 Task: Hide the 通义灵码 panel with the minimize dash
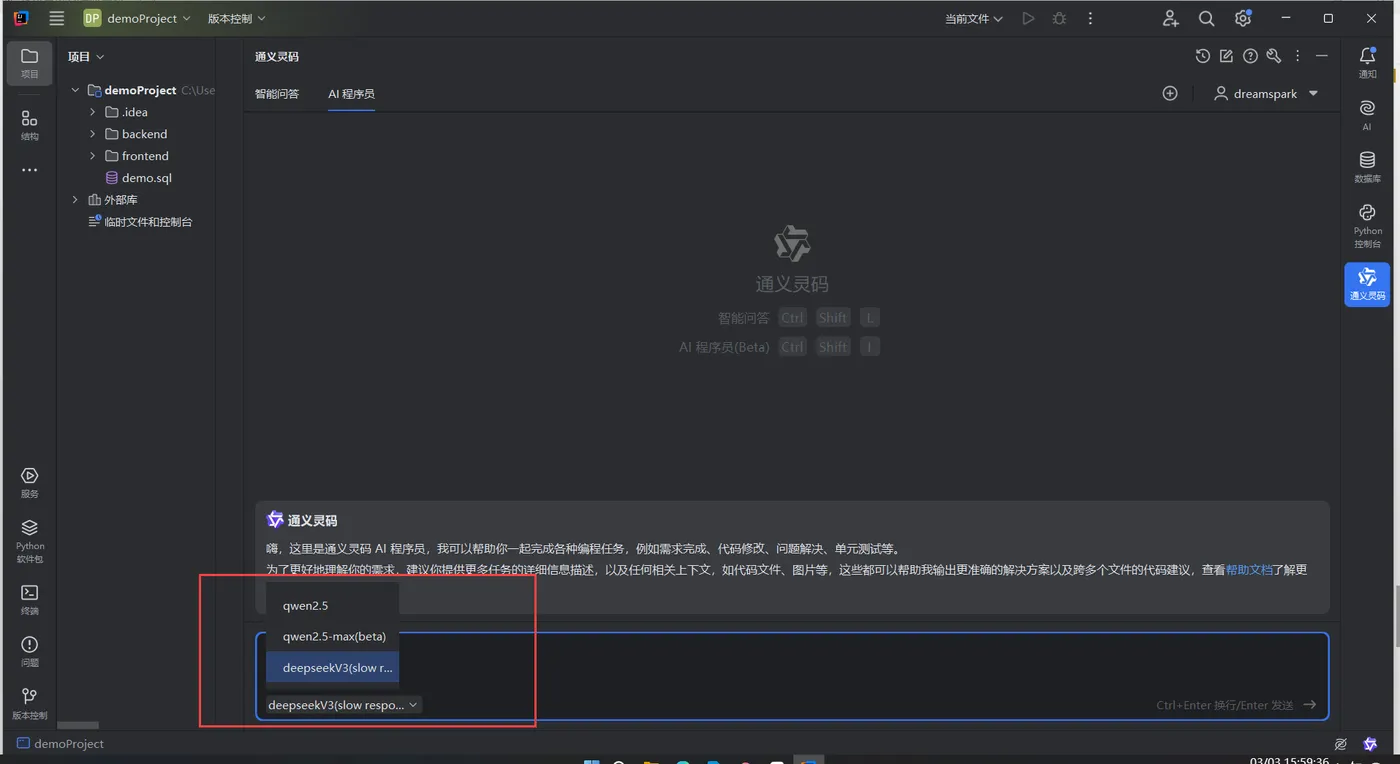coord(1322,56)
